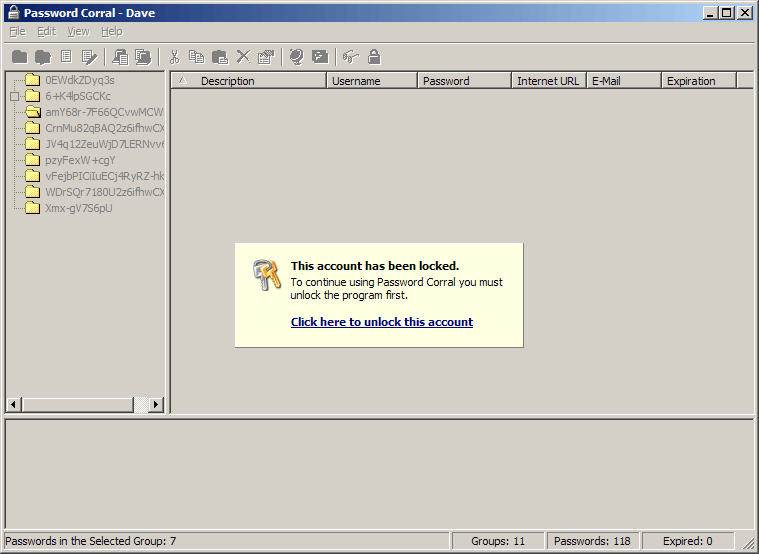Sort by the Password column header

coord(464,81)
